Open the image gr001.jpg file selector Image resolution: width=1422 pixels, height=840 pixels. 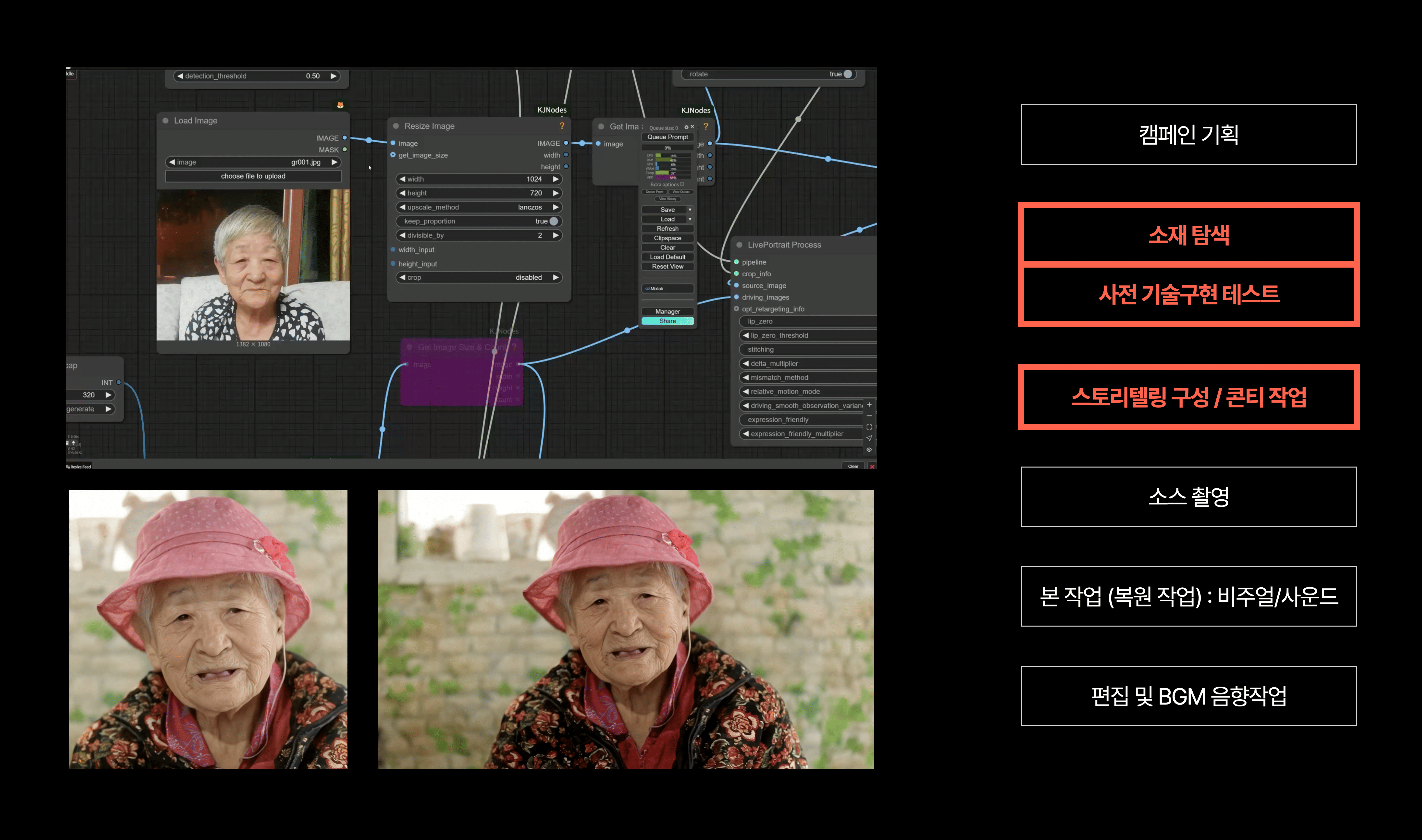click(x=253, y=162)
